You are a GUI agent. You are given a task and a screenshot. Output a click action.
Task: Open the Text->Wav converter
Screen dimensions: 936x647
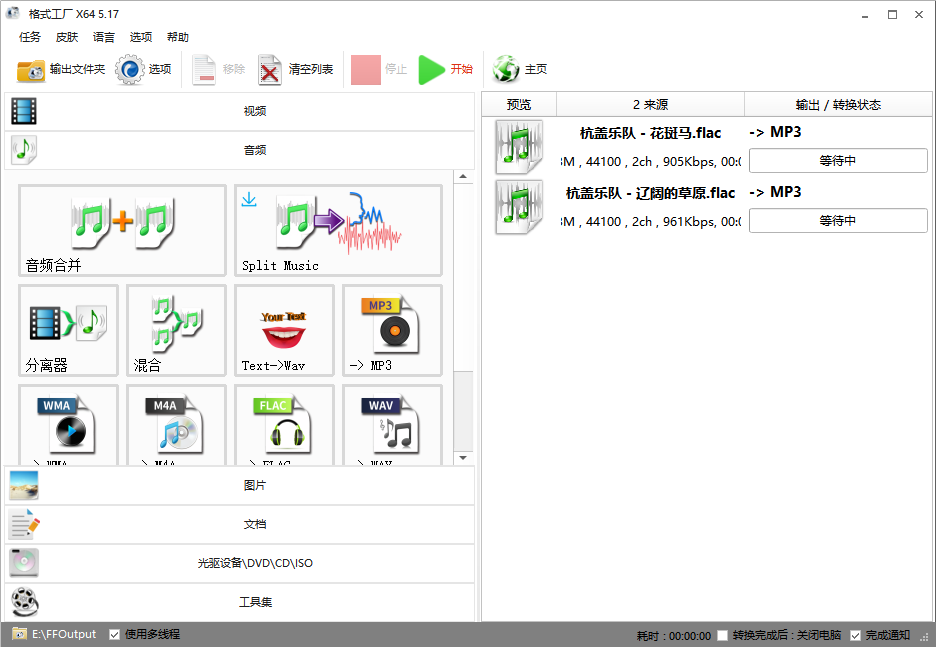(x=284, y=330)
